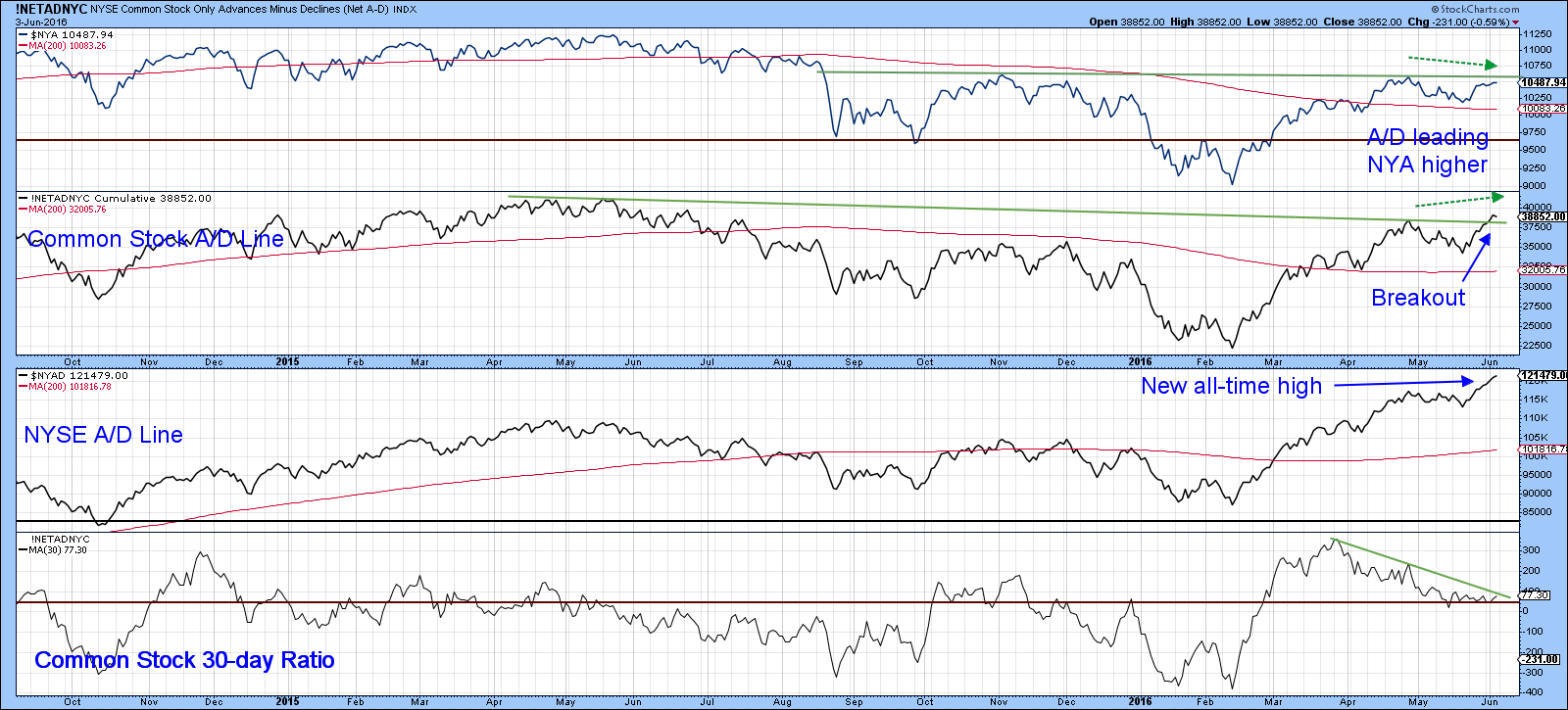This screenshot has height=710, width=1568.
Task: Click the 115K axis label
Action: [1536, 400]
